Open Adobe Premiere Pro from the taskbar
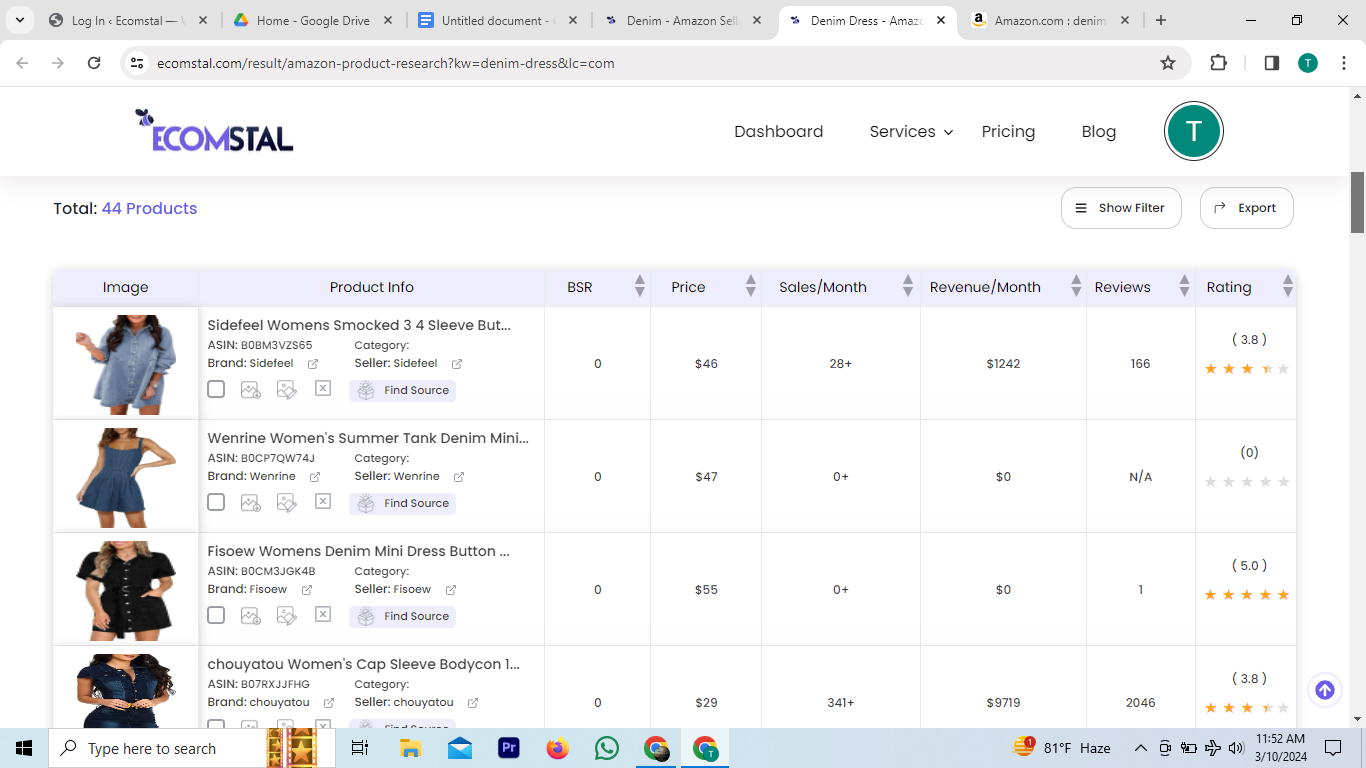1366x768 pixels. pos(509,748)
